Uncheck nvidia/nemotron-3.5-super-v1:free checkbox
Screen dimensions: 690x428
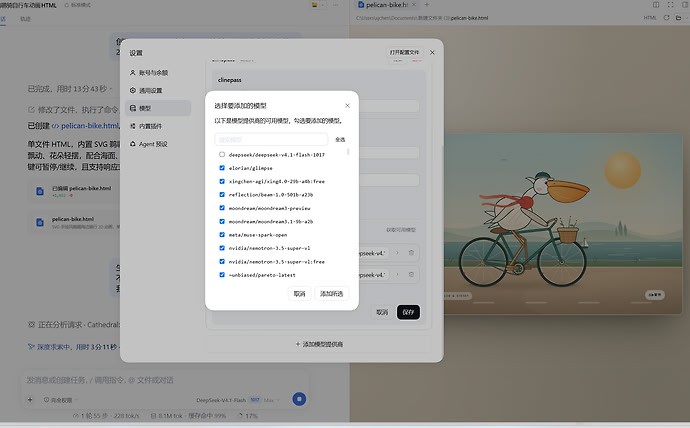[222, 261]
